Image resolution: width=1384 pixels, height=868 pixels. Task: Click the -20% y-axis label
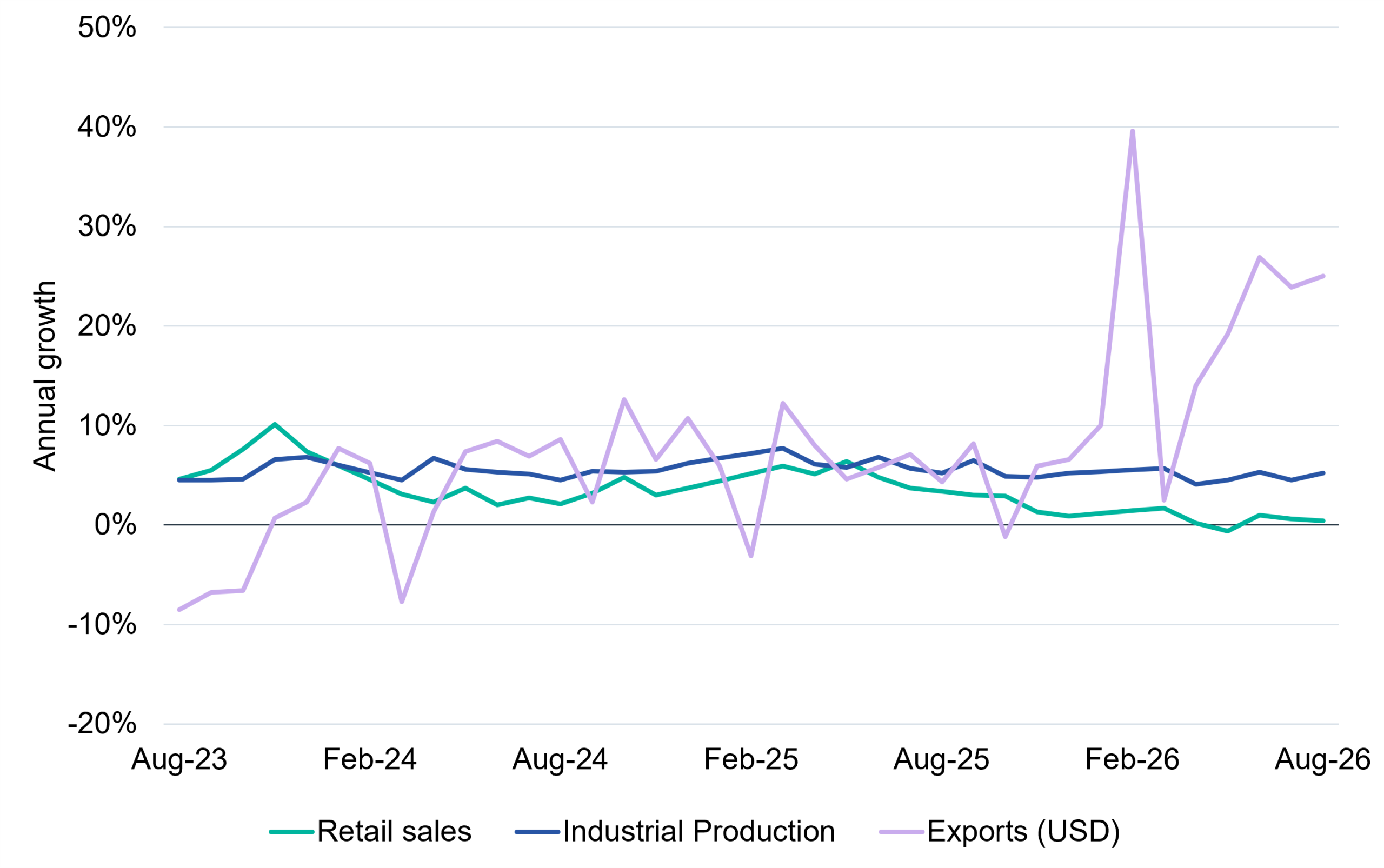coord(102,723)
